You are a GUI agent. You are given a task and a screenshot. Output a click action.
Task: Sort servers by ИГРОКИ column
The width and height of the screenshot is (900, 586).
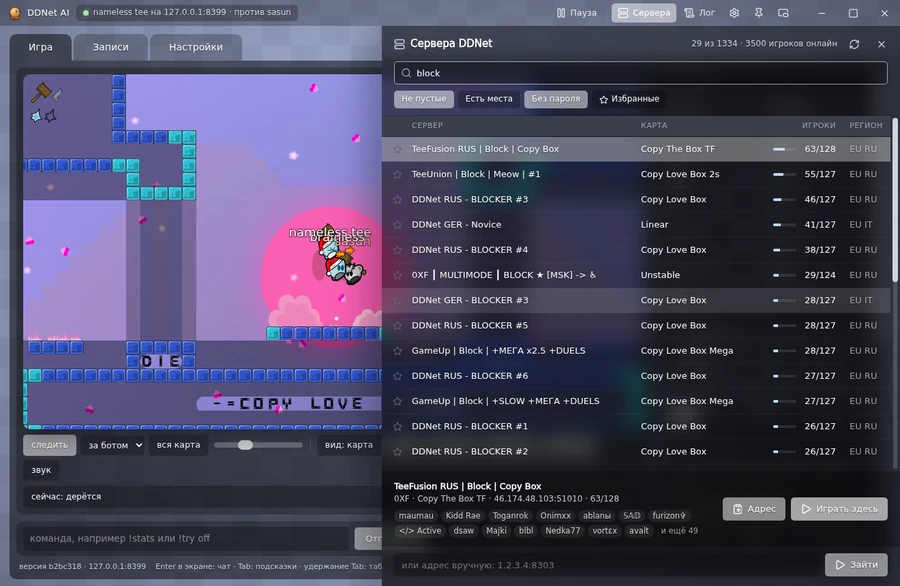pos(818,125)
